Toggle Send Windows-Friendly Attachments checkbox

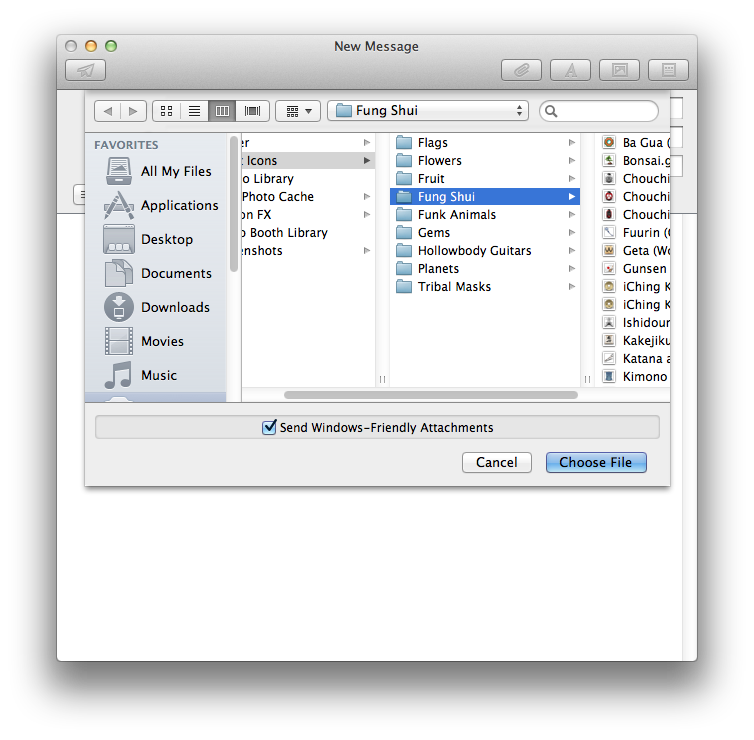point(269,427)
